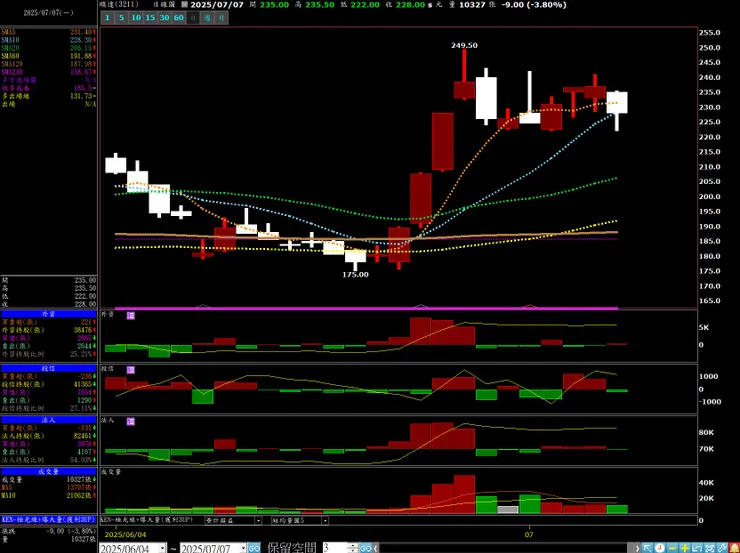The width and height of the screenshot is (740, 553).
Task: Click the 2025/07/07 date header at top left
Action: [49, 13]
